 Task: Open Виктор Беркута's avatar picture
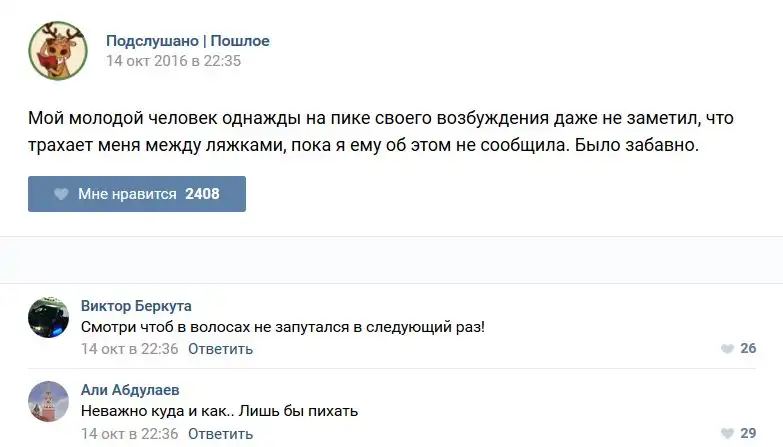pyautogui.click(x=48, y=317)
